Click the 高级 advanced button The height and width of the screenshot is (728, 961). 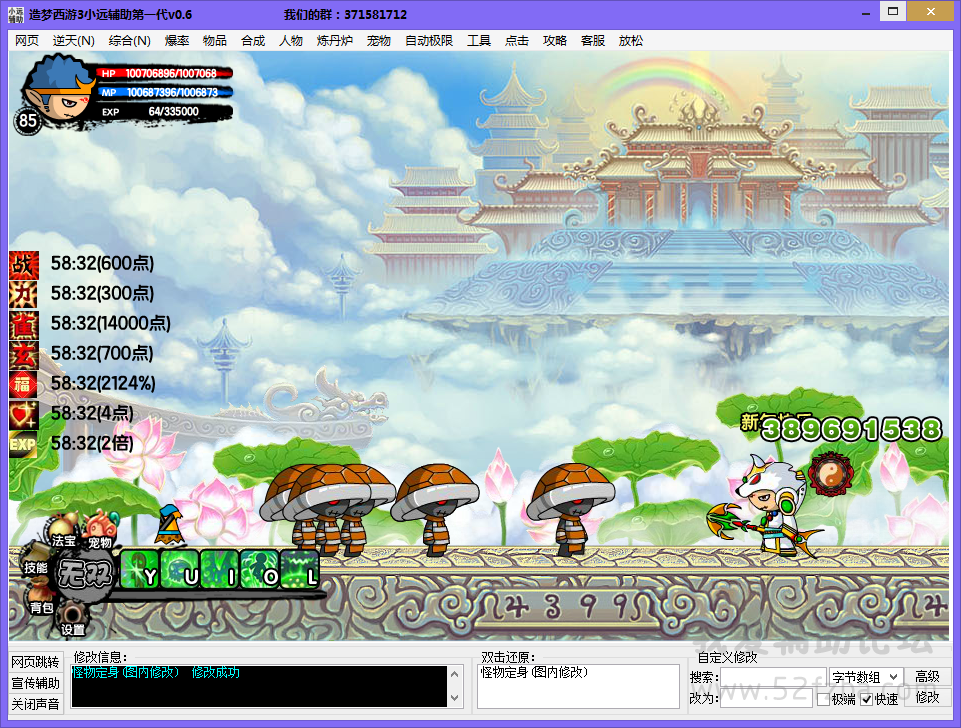[927, 677]
